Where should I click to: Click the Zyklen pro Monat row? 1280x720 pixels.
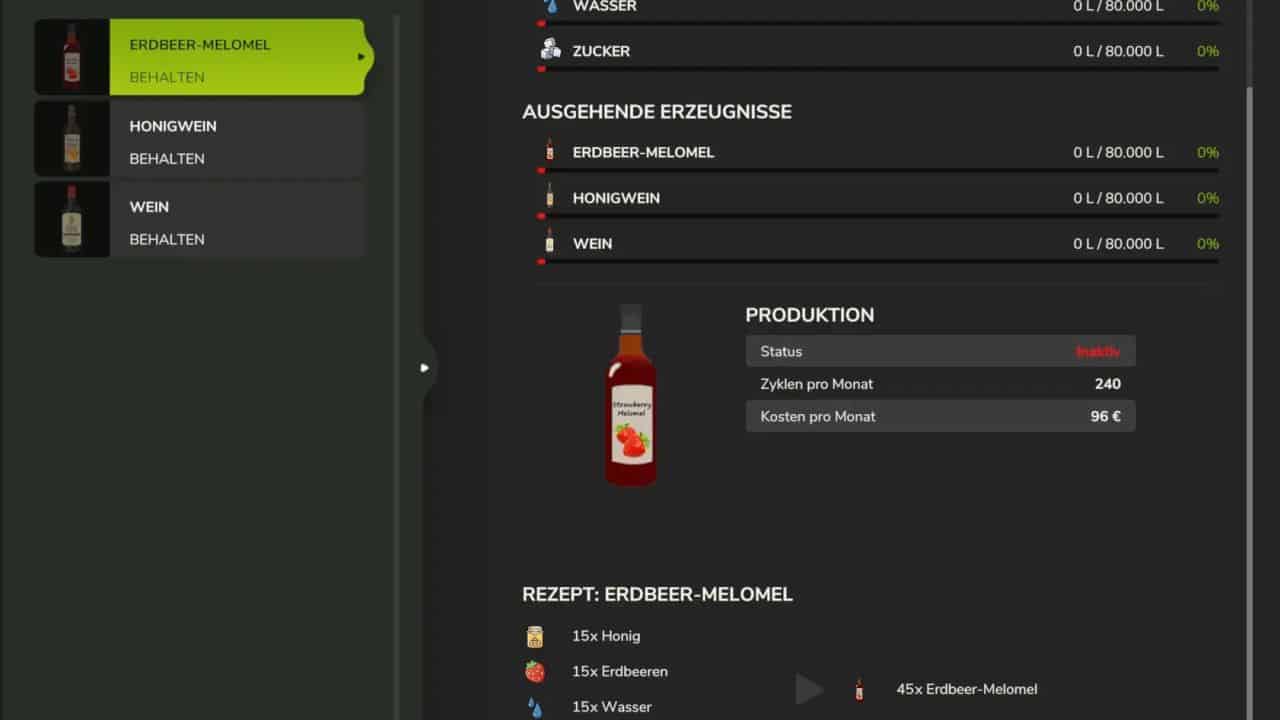940,384
